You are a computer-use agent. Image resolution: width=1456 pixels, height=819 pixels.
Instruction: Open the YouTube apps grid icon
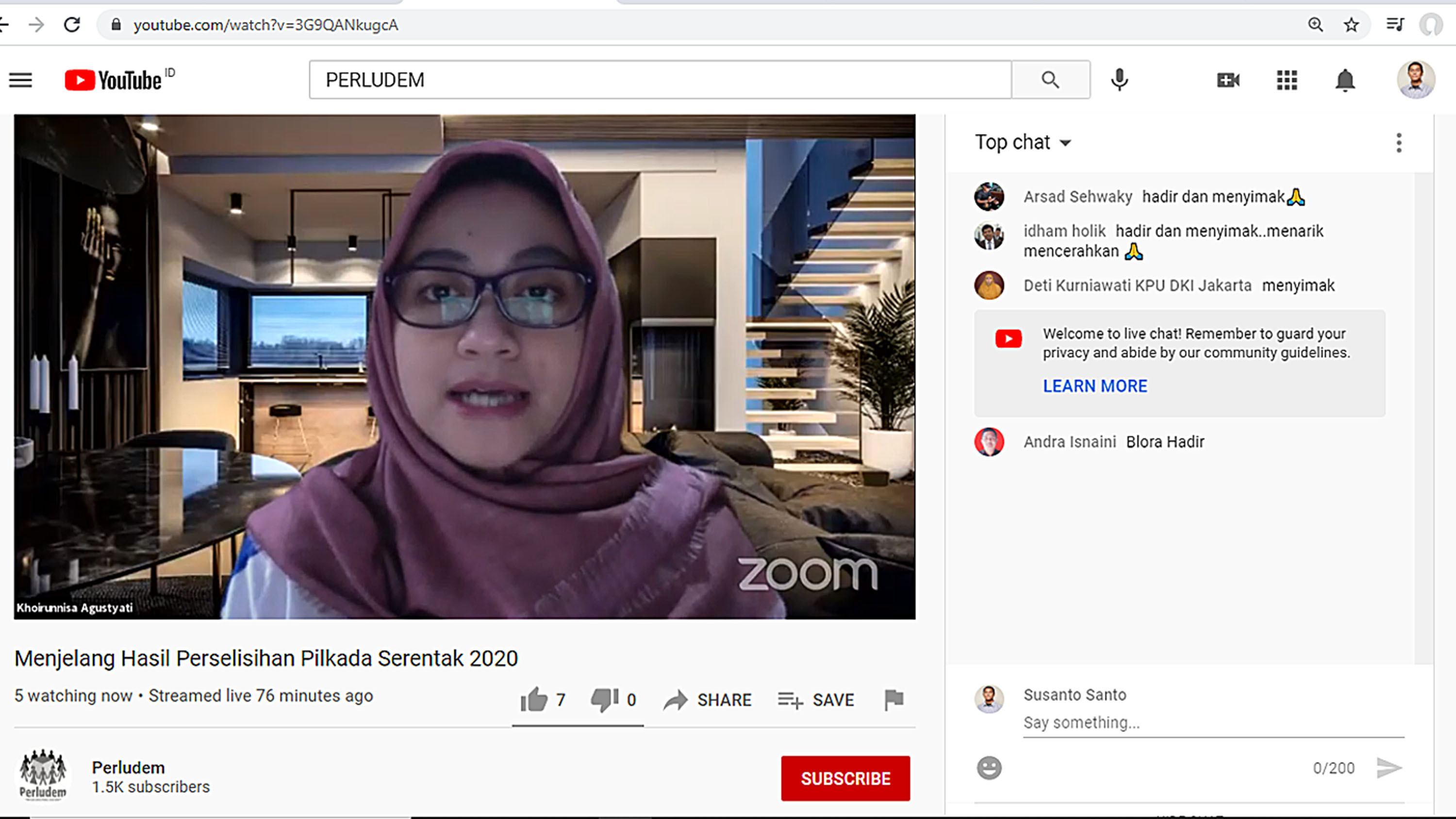point(1287,80)
